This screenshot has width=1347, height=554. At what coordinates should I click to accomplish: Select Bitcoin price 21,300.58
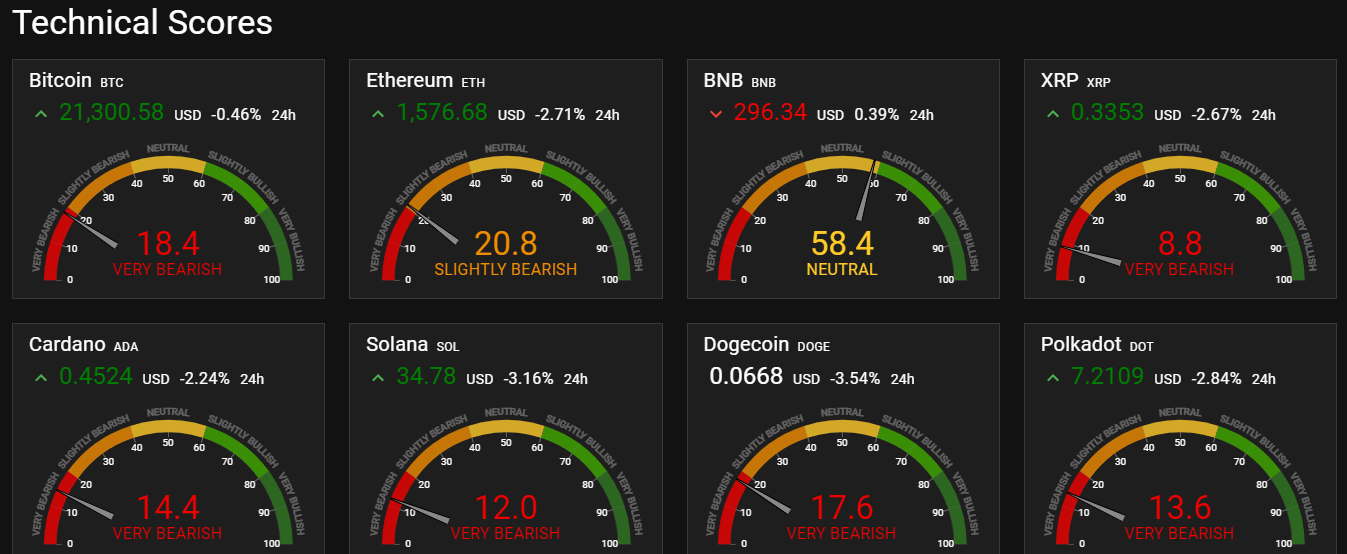pyautogui.click(x=111, y=113)
